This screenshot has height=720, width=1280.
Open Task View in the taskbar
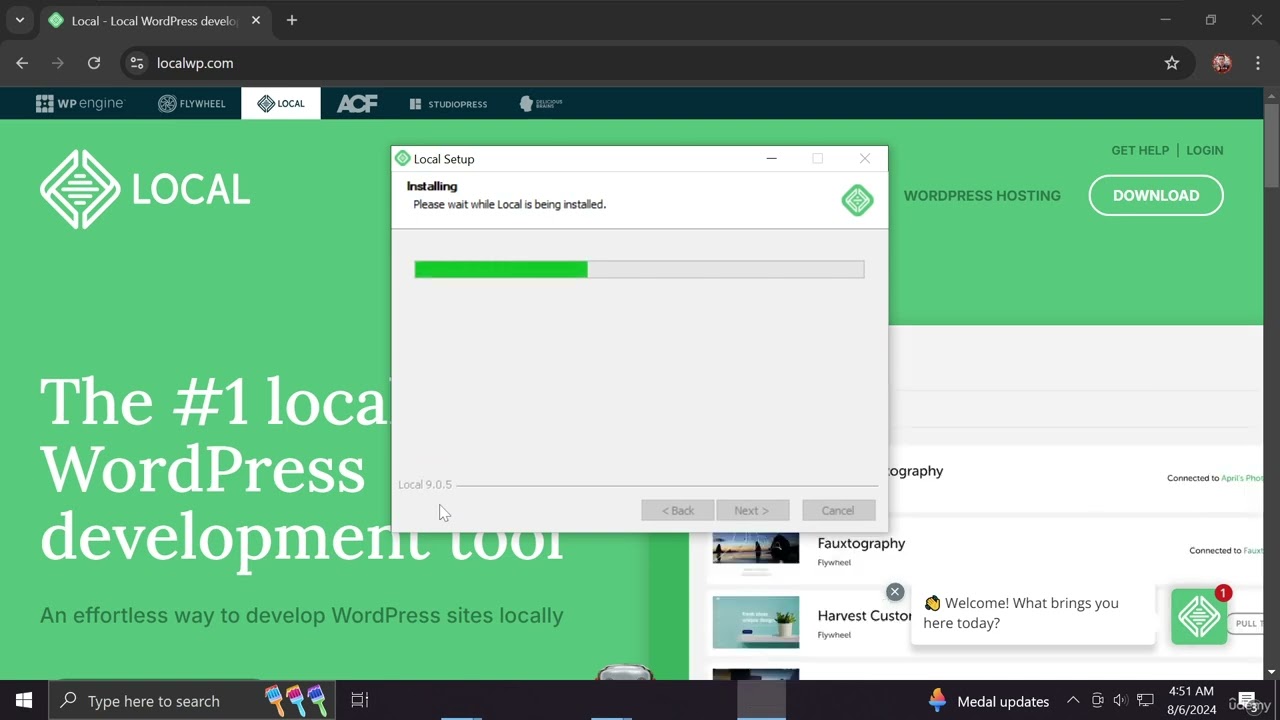[360, 700]
